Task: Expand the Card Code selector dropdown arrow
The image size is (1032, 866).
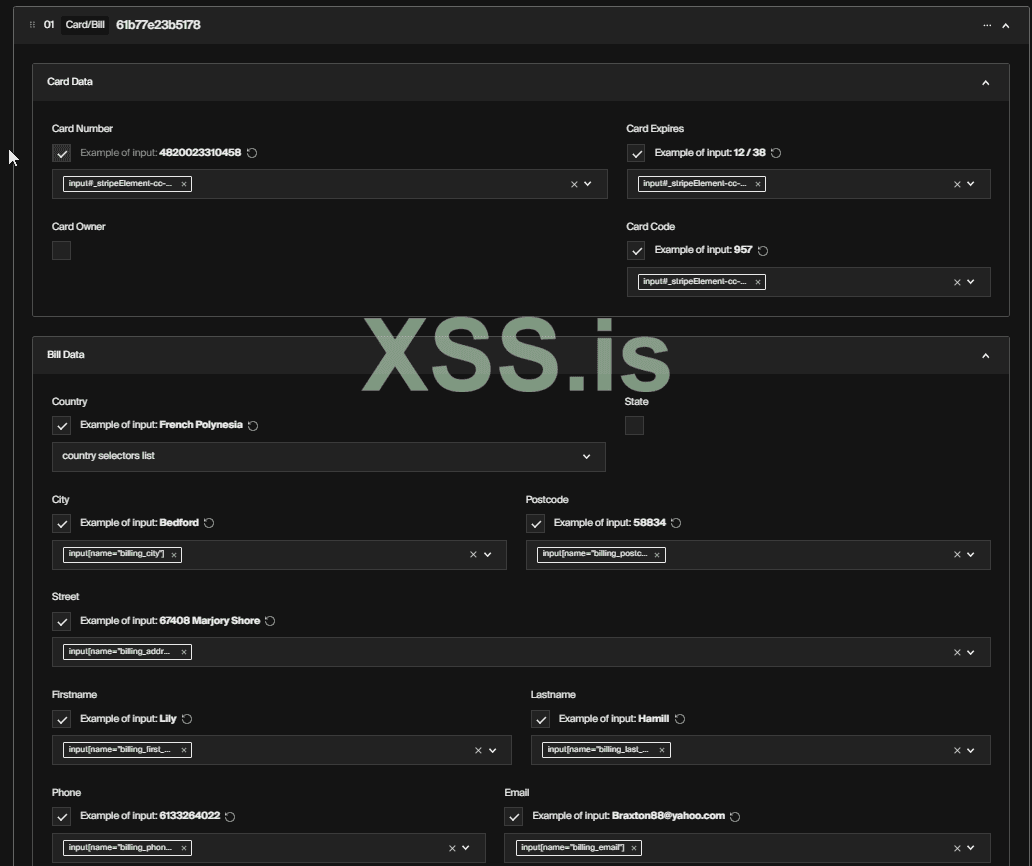Action: pyautogui.click(x=971, y=282)
